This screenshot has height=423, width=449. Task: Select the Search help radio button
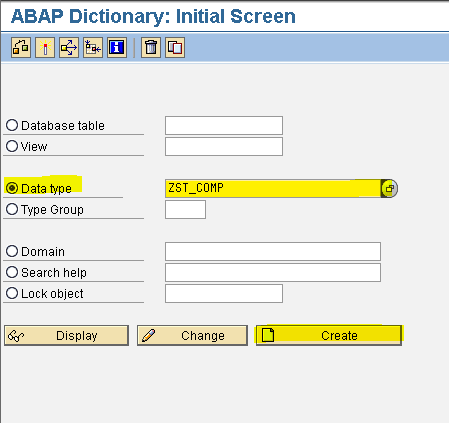(12, 272)
